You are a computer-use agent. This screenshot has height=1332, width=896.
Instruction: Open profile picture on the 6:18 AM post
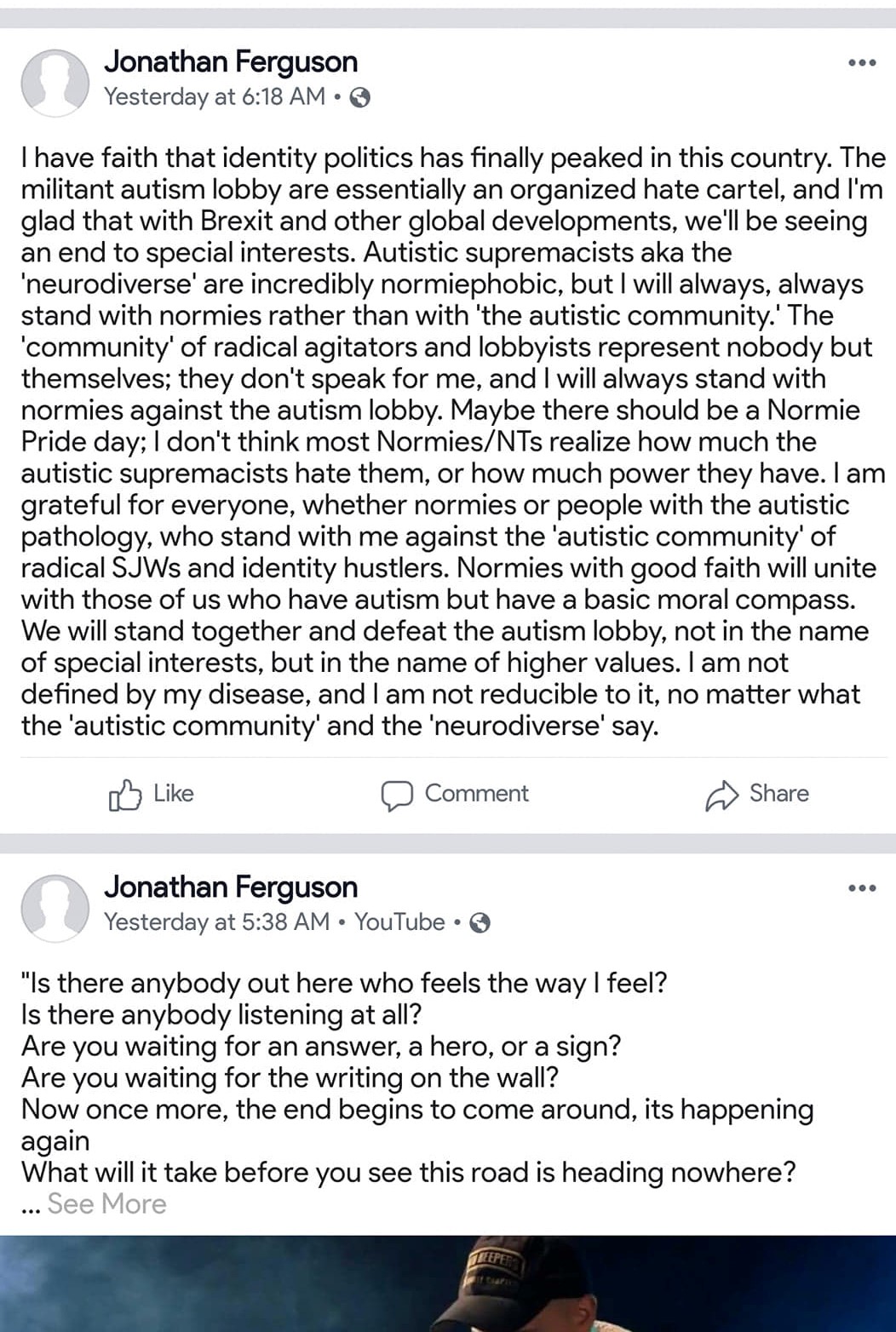pyautogui.click(x=55, y=82)
